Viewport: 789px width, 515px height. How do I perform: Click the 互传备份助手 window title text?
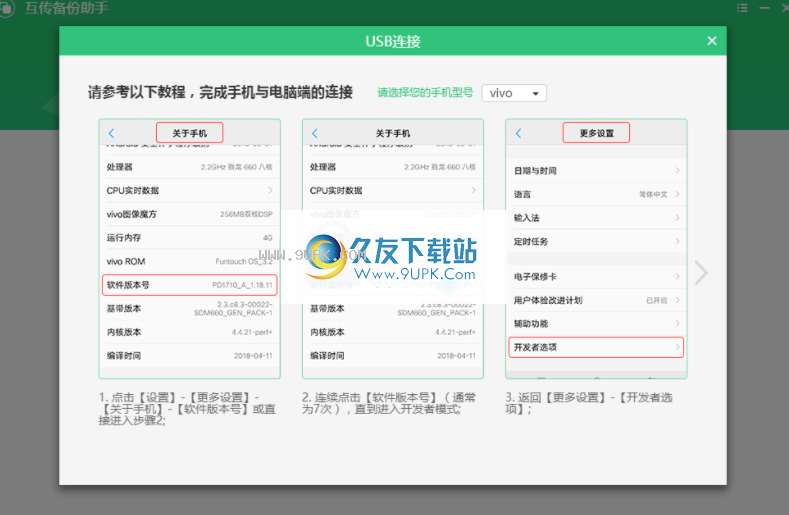coord(66,8)
